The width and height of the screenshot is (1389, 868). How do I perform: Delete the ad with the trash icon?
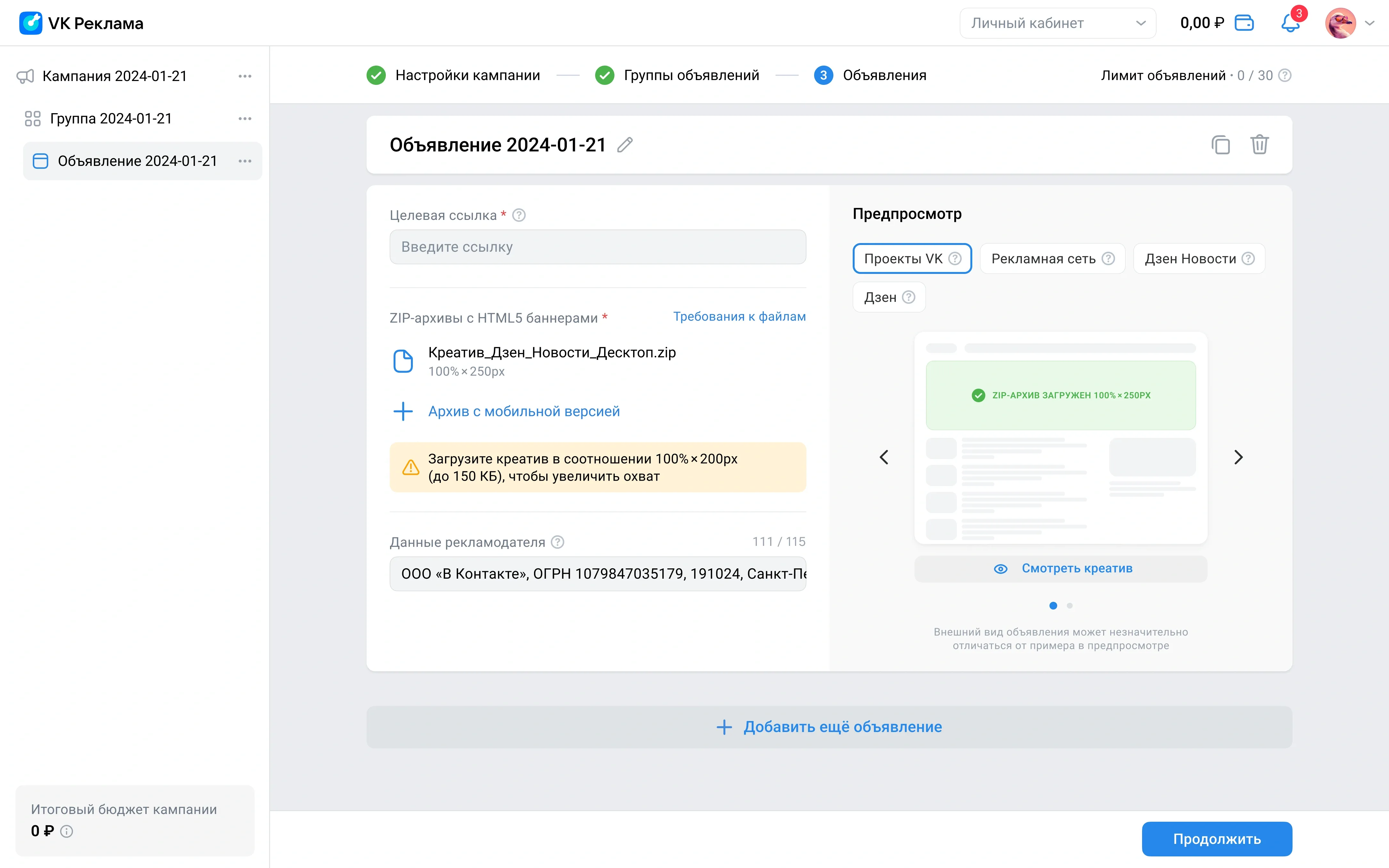coord(1259,145)
